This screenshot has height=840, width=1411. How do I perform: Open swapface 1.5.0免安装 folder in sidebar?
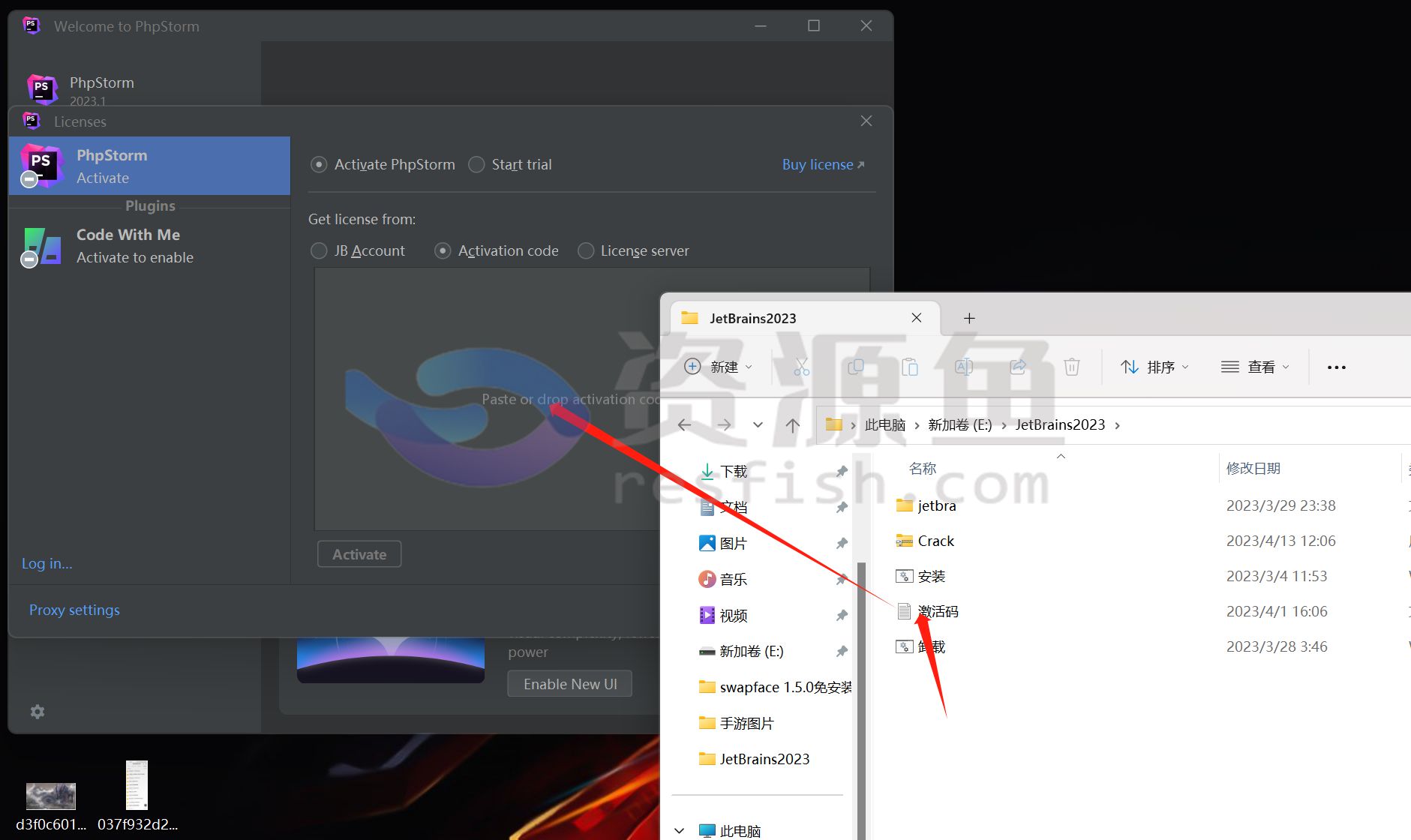(775, 687)
